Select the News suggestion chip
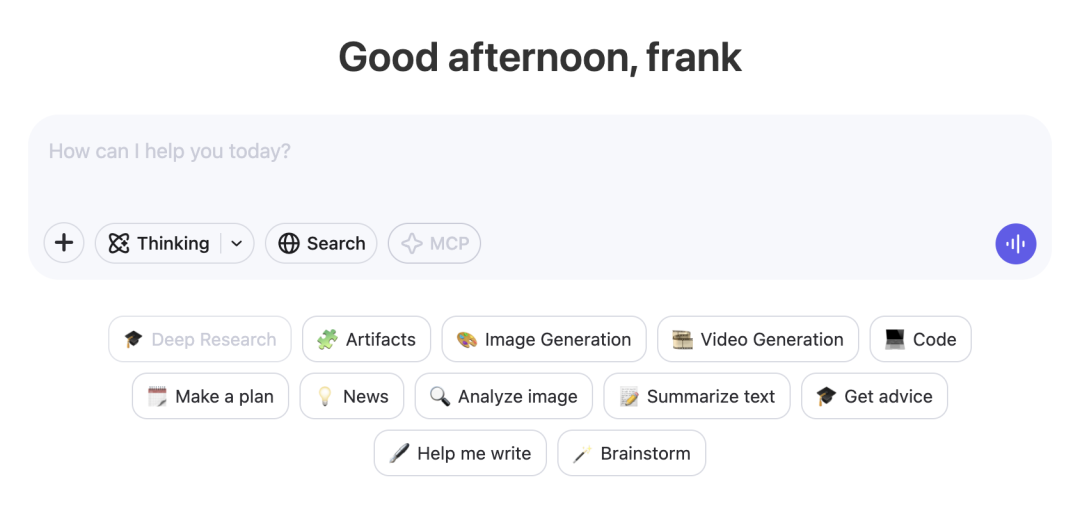 pyautogui.click(x=352, y=396)
